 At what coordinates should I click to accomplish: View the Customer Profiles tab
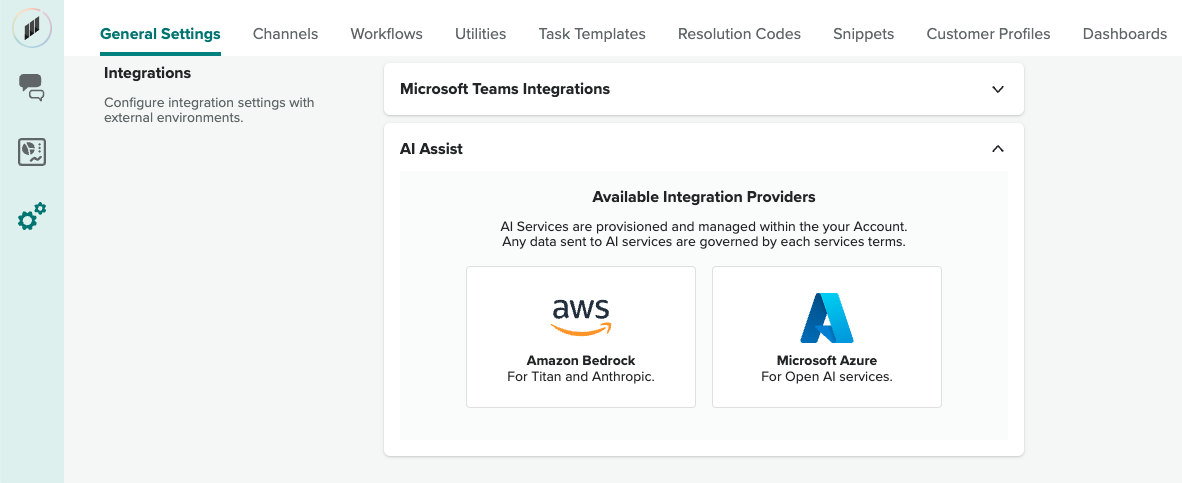pos(988,34)
